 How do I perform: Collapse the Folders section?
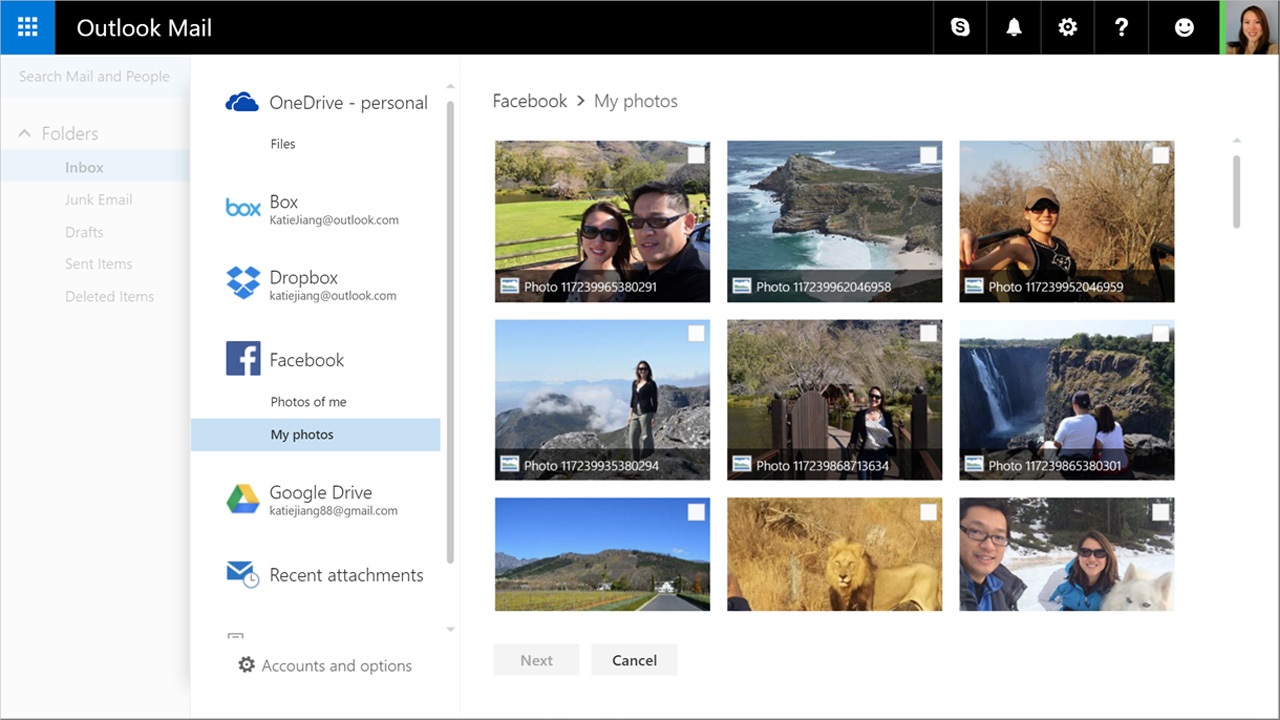coord(24,133)
